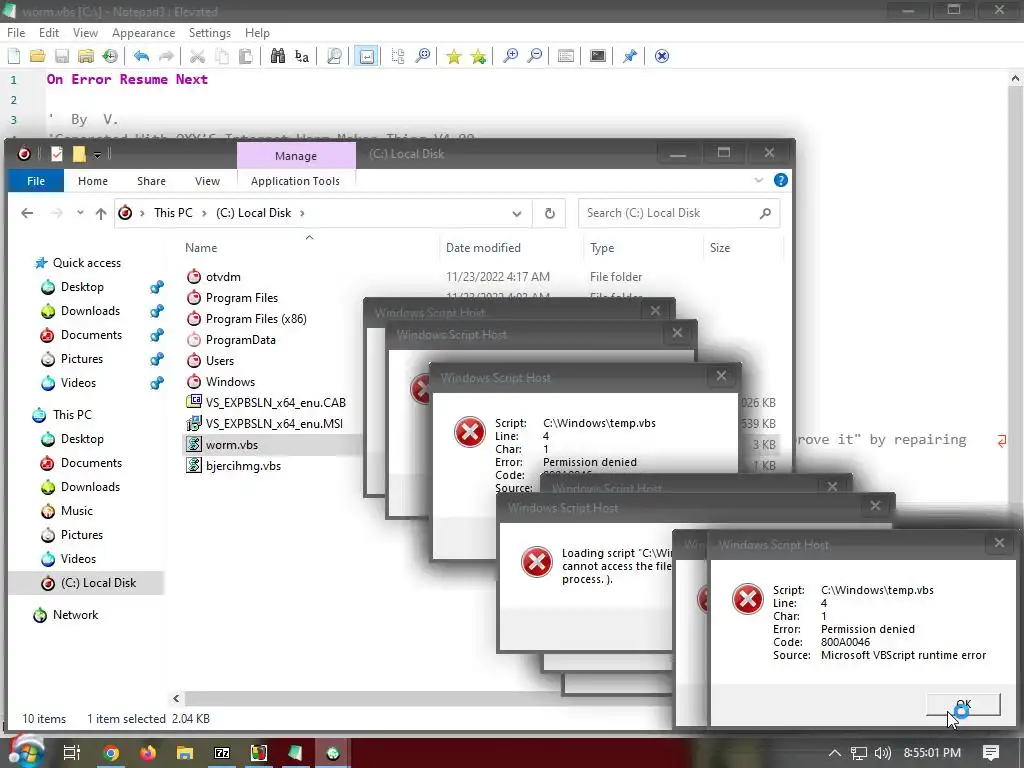The height and width of the screenshot is (768, 1024).
Task: Select the Share ribbon tab in Explorer
Action: coord(151,181)
